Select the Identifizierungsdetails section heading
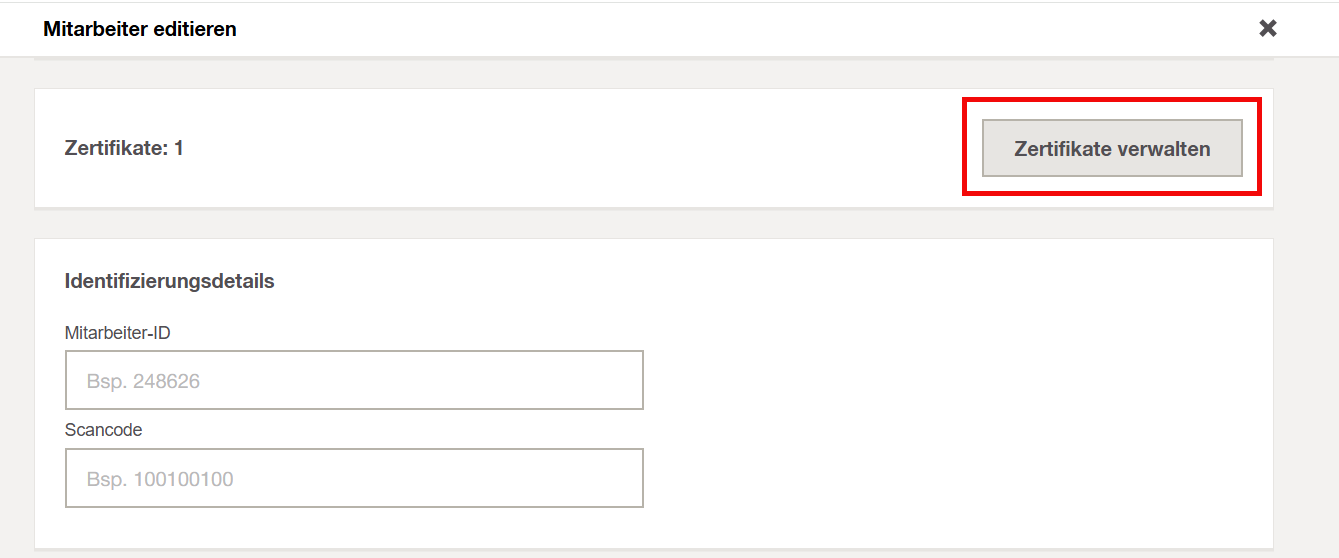The height and width of the screenshot is (558, 1339). pos(170,281)
